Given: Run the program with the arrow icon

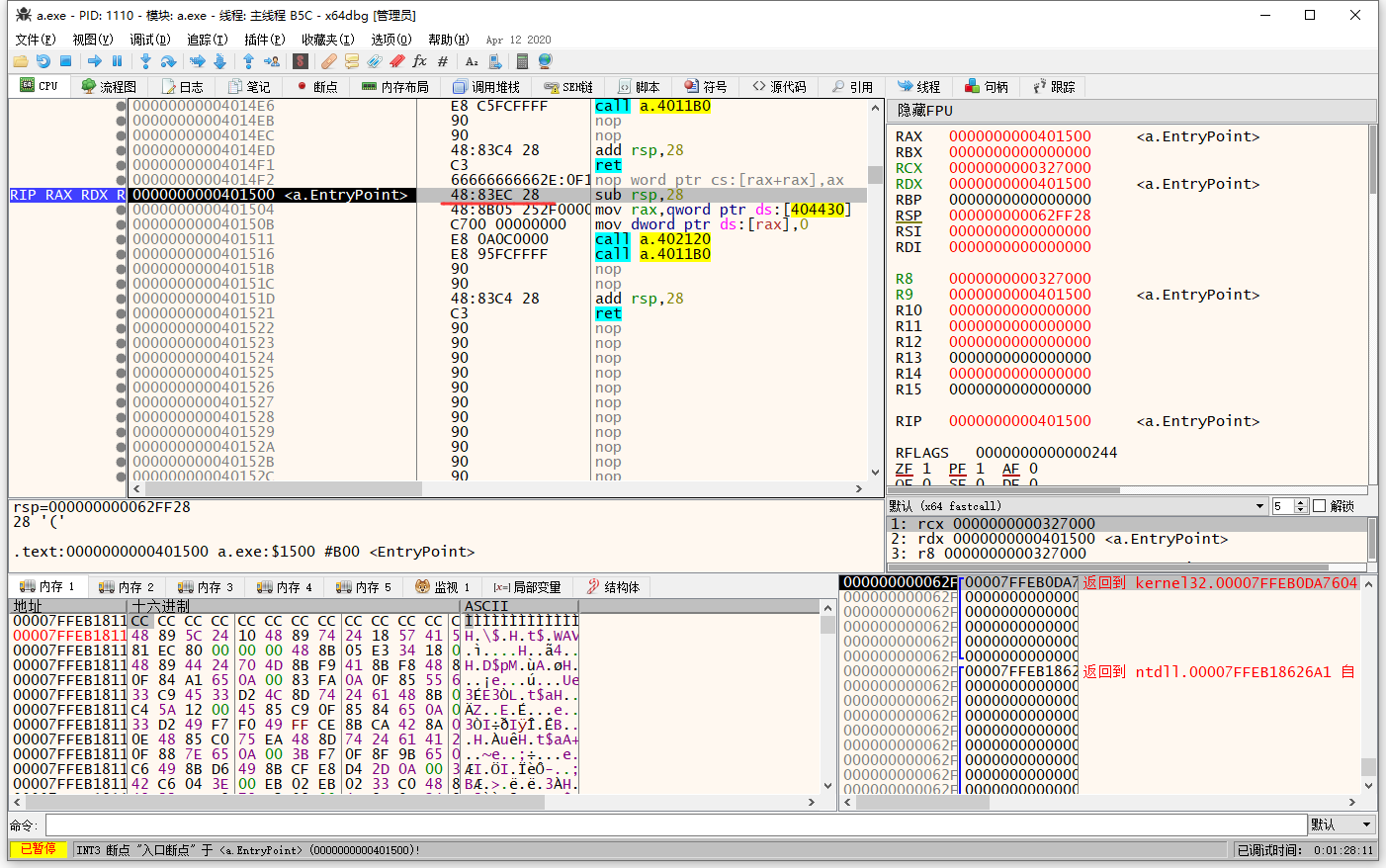Looking at the screenshot, I should click(x=95, y=61).
